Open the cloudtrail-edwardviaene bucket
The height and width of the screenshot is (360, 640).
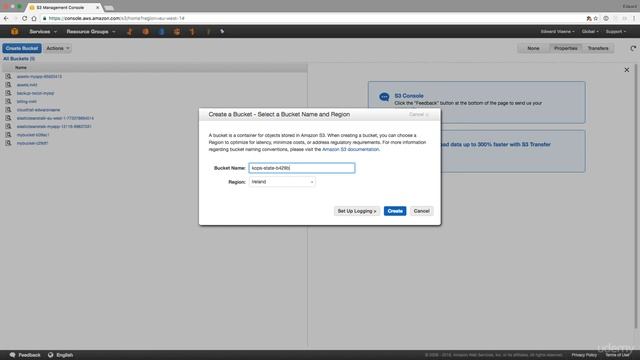[38, 110]
